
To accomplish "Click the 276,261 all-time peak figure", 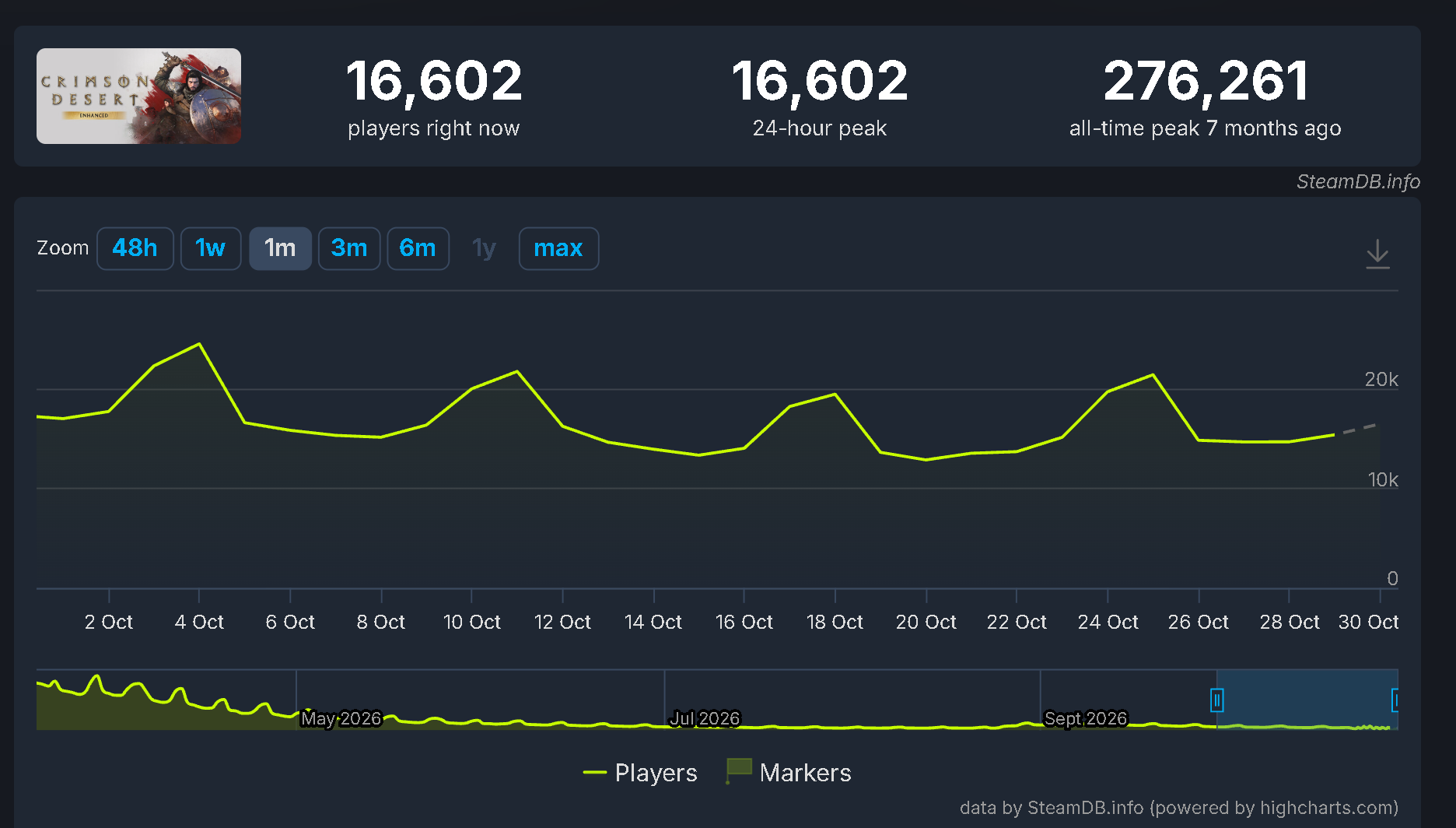I will click(1206, 81).
